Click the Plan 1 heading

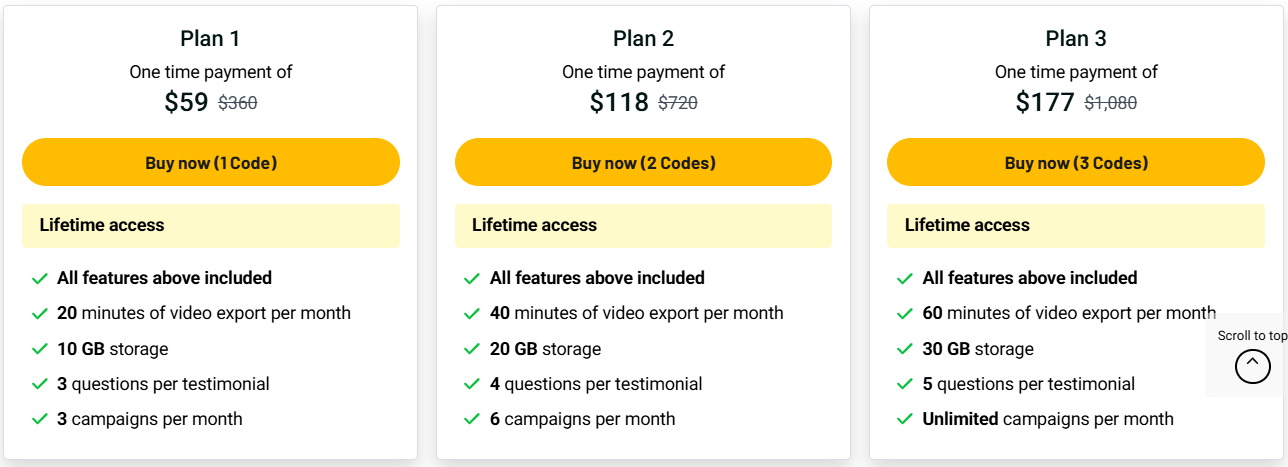[210, 39]
